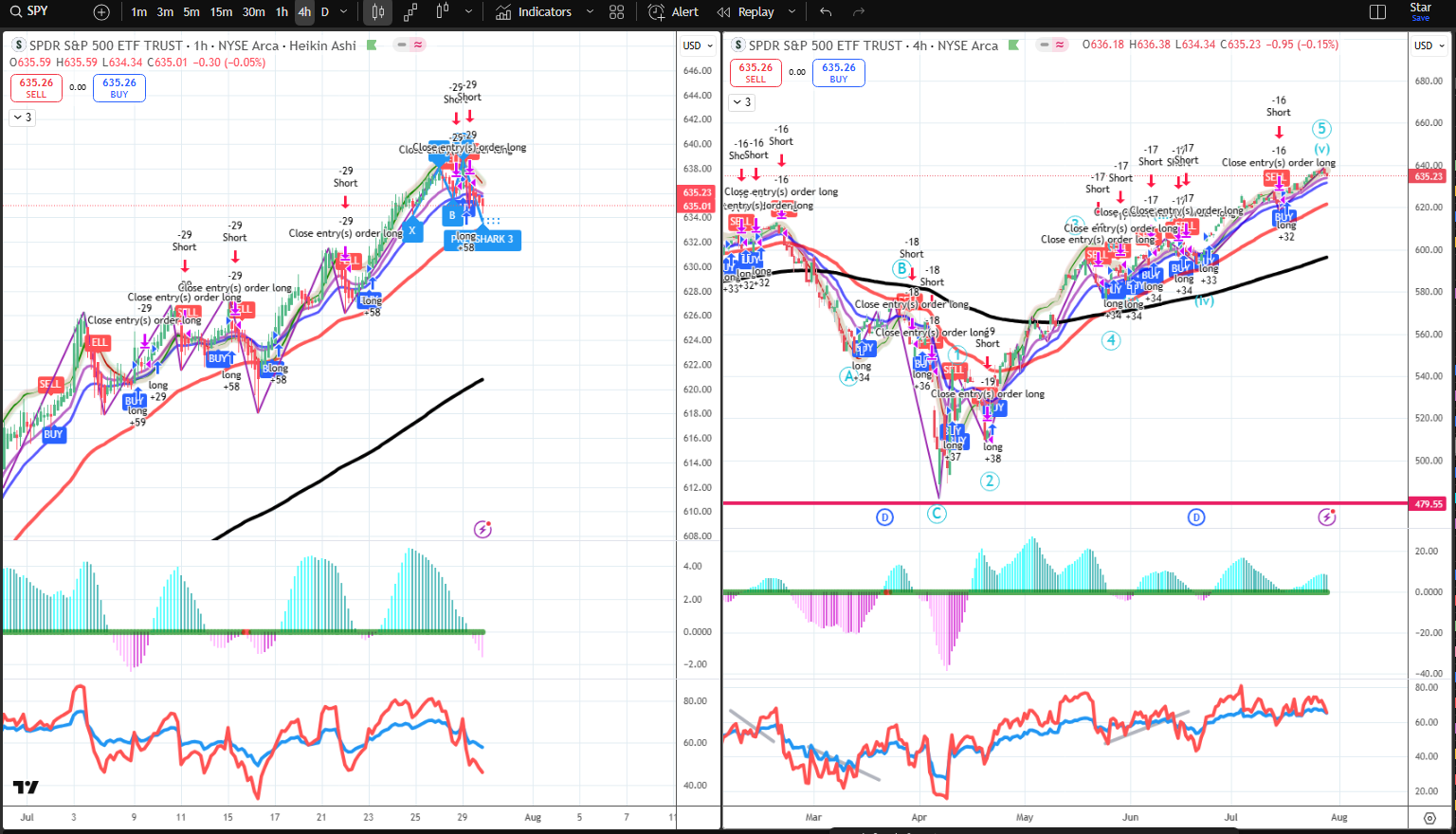Expand the timeframe interval dropdown
The image size is (1456, 834).
[x=343, y=12]
